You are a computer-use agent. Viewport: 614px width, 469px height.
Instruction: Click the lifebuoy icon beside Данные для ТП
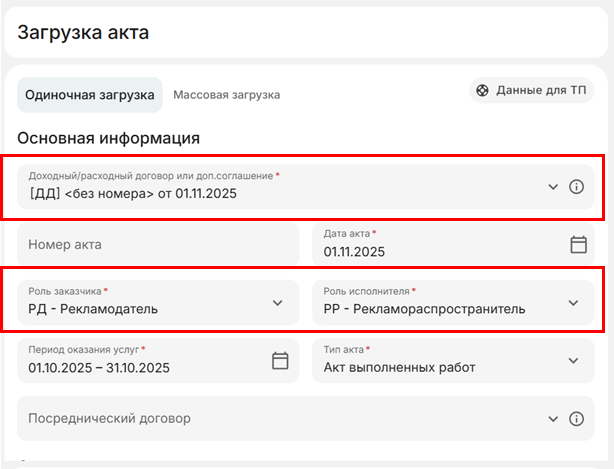point(483,91)
